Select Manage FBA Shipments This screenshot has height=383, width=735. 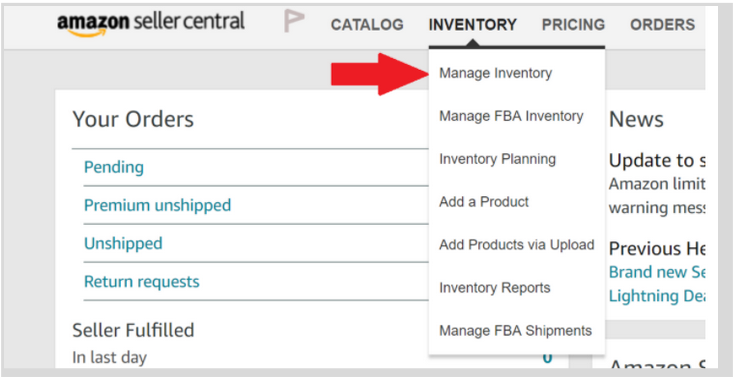tap(515, 330)
